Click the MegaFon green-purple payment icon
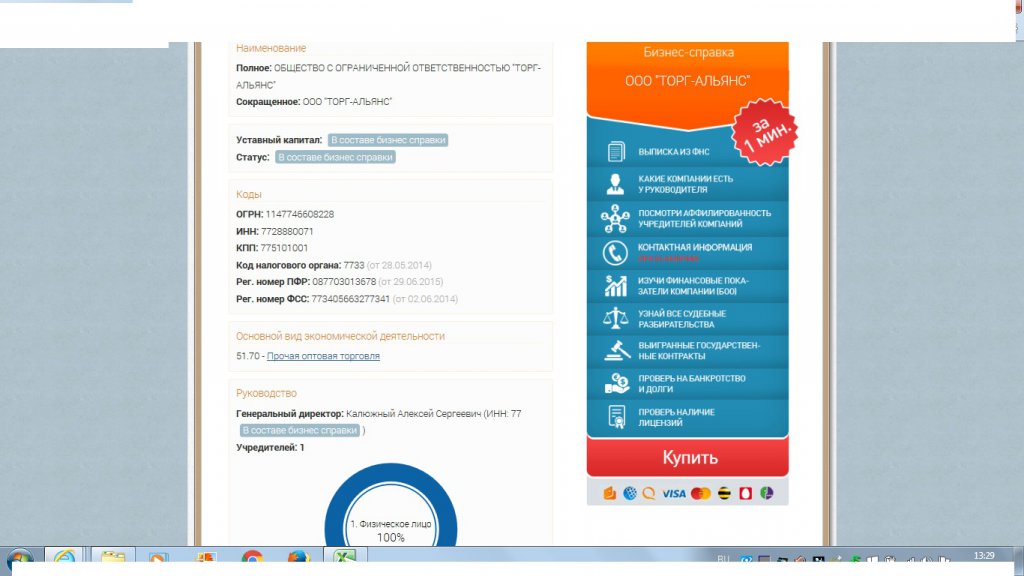Screen dimensions: 1024x576 tap(767, 493)
